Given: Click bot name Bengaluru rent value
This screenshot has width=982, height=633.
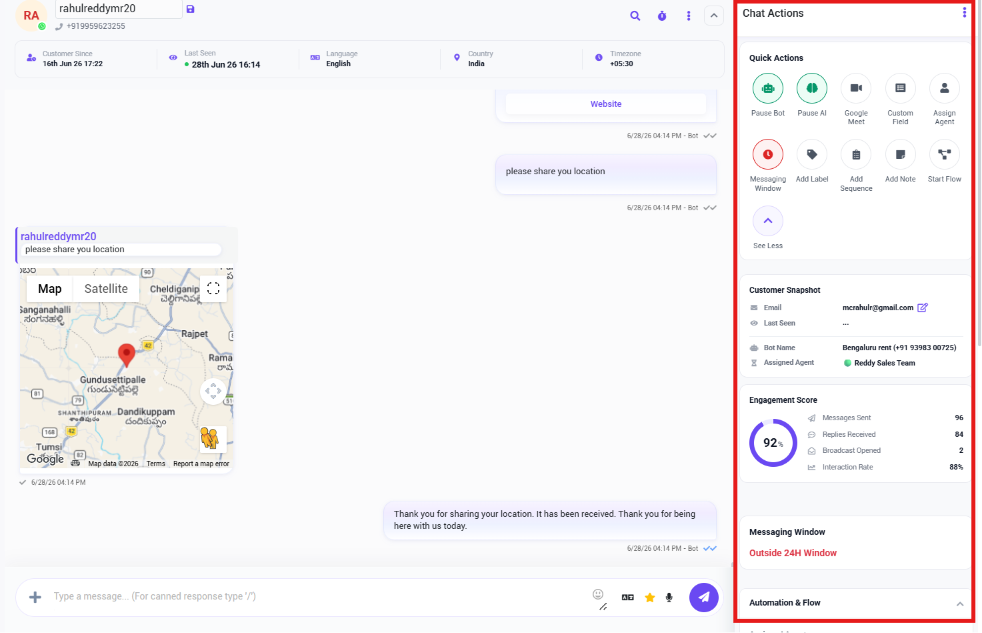Looking at the screenshot, I should point(899,347).
